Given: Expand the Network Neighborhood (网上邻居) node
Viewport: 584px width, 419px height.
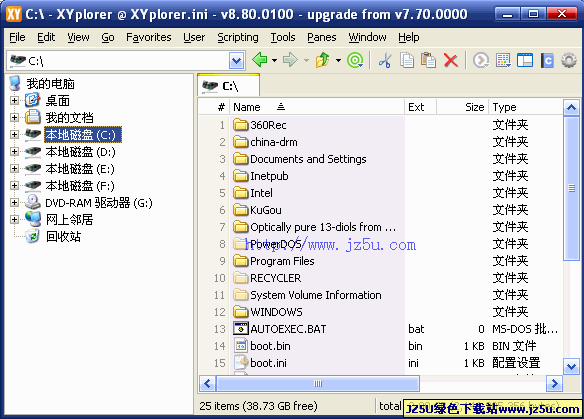Looking at the screenshot, I should point(14,219).
